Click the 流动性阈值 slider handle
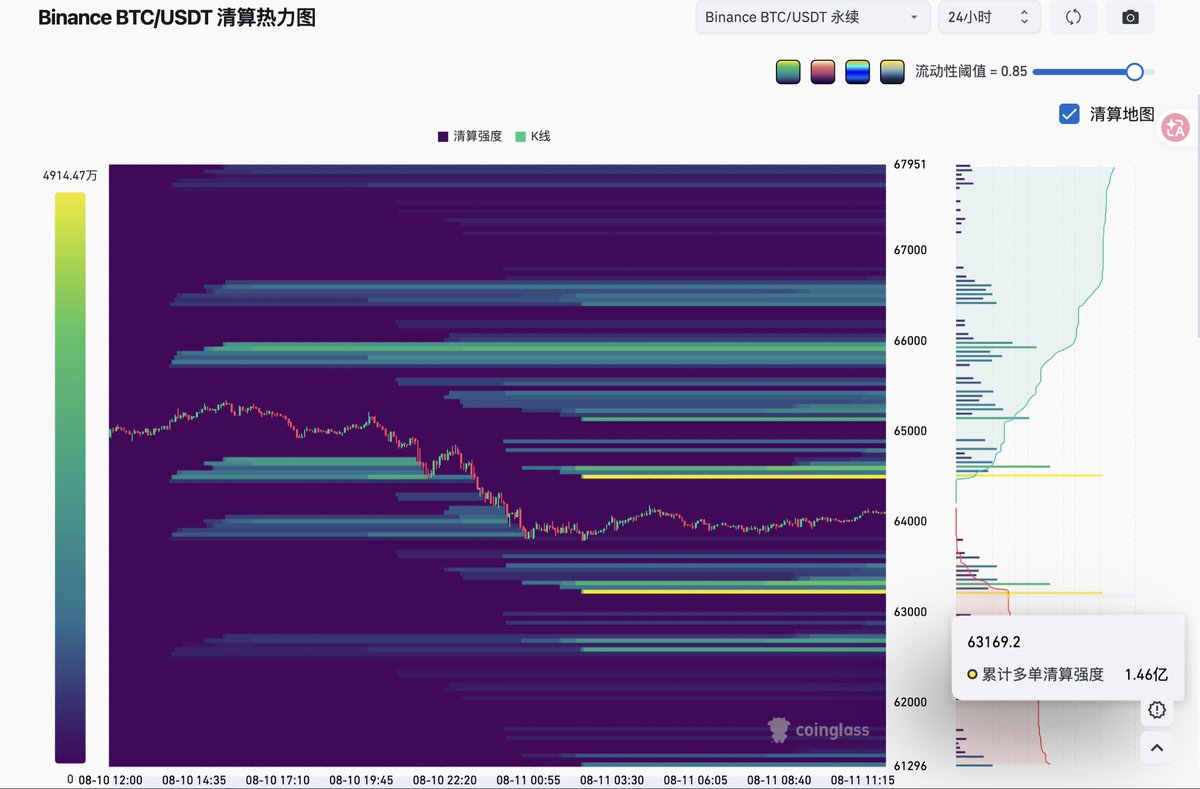The width and height of the screenshot is (1200, 789). [x=1134, y=72]
